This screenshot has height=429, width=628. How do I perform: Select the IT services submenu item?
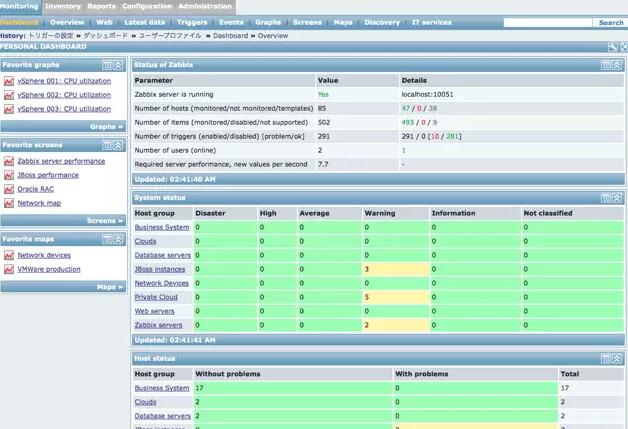tap(432, 22)
